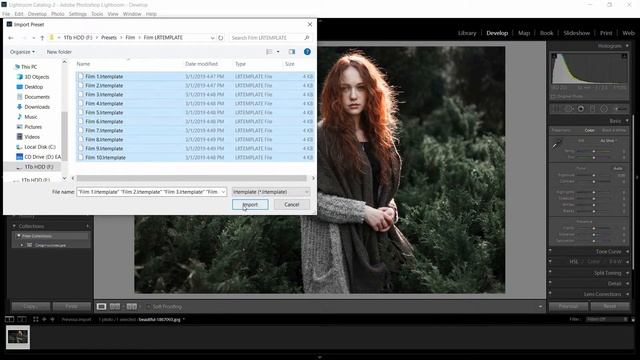Show main window icon in filmstrip bar

[x=9, y=319]
